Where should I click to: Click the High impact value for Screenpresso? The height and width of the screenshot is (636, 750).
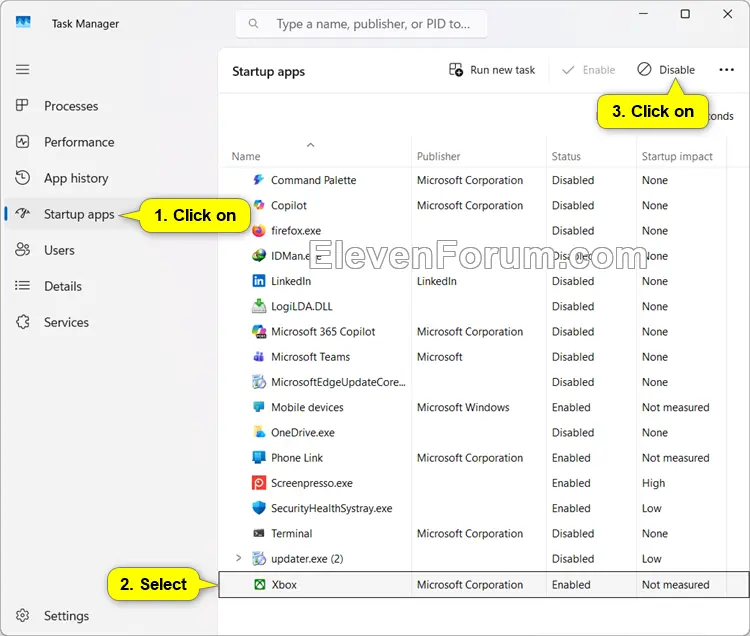653,483
